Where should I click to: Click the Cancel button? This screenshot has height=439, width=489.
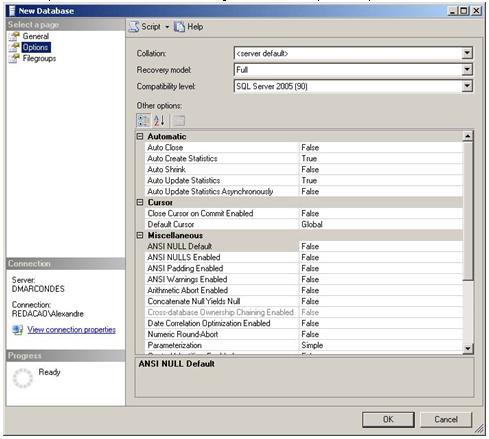pos(446,419)
